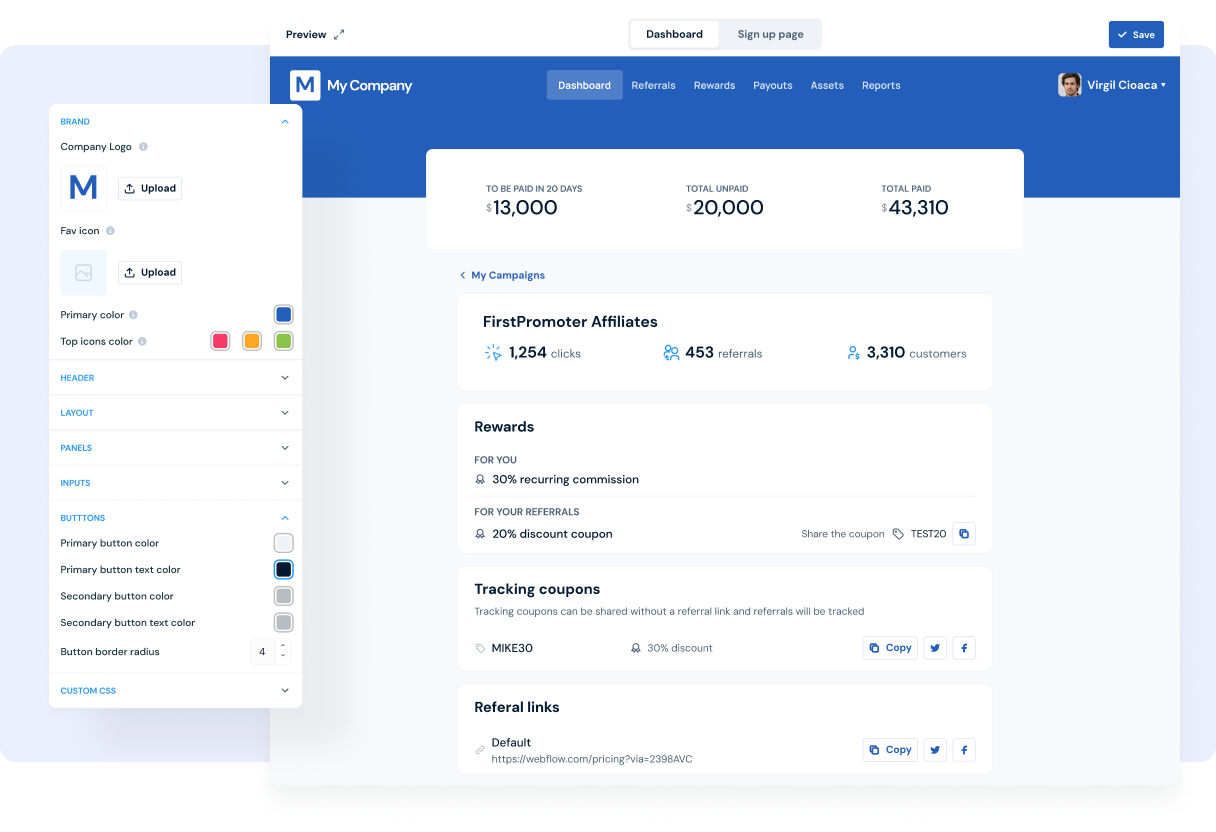This screenshot has height=832, width=1216.
Task: Pick the orange Top icons color swatch
Action: point(252,341)
